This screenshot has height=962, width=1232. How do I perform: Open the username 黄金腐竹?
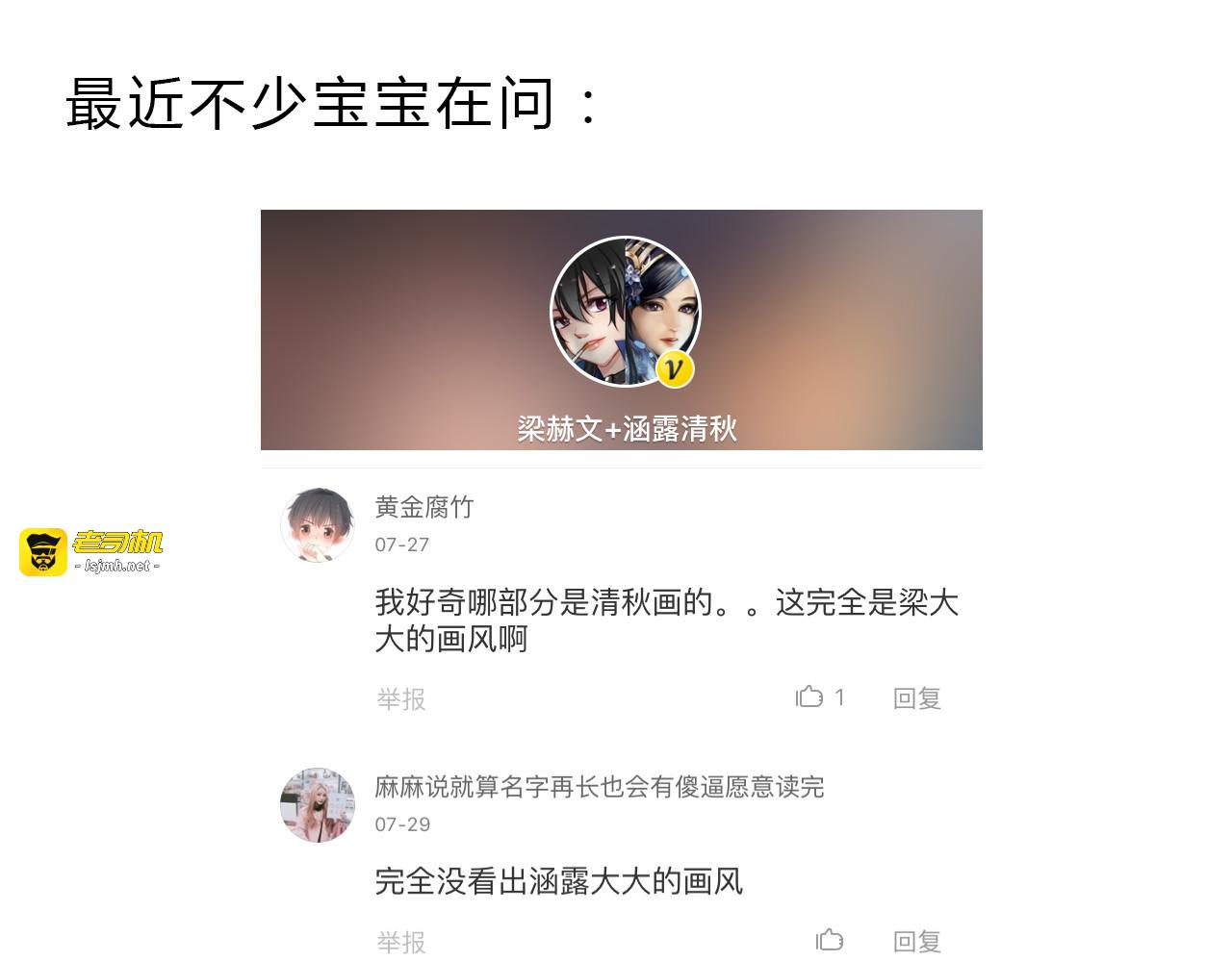tap(424, 506)
